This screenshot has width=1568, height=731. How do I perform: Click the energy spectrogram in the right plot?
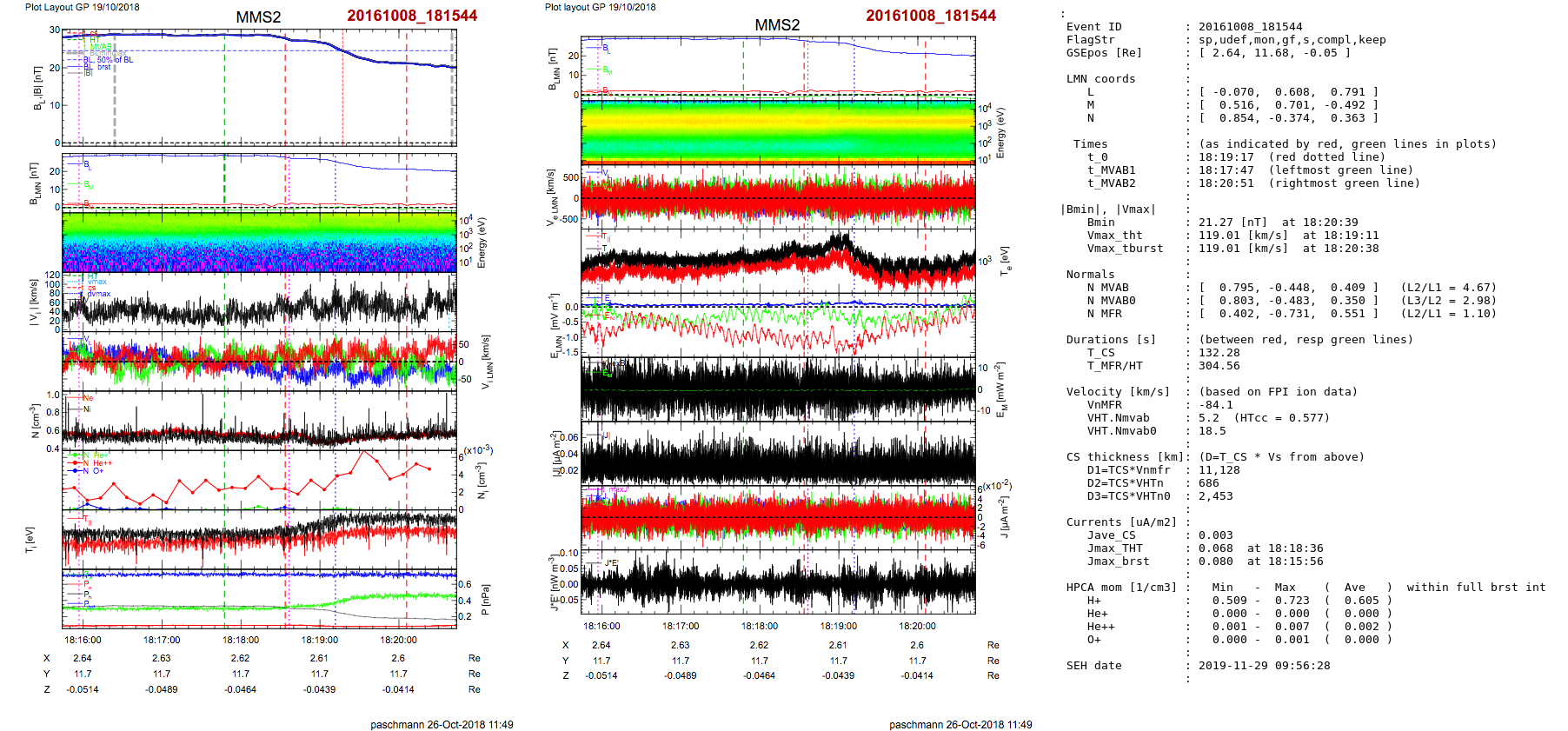tap(778, 131)
